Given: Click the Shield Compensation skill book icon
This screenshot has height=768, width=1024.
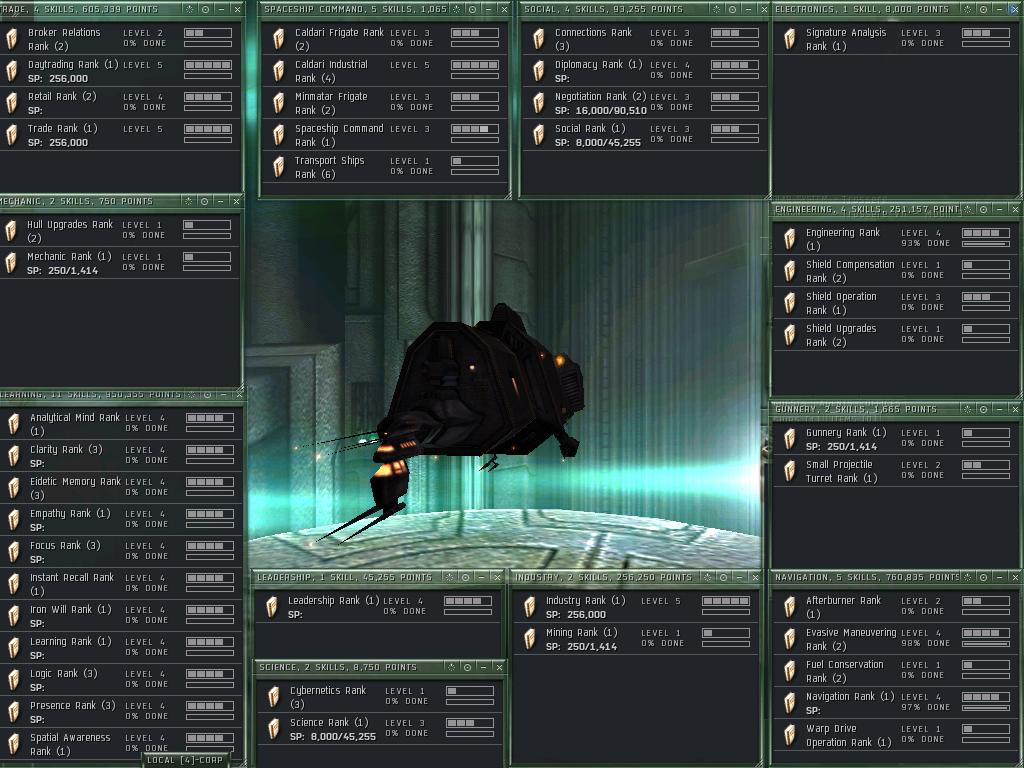Looking at the screenshot, I should coord(790,271).
